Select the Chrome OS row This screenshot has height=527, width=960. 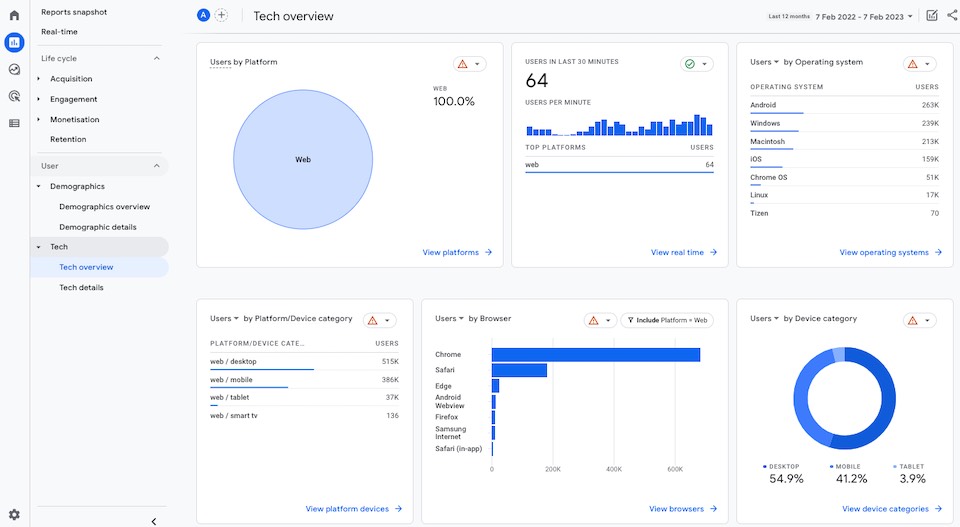844,178
